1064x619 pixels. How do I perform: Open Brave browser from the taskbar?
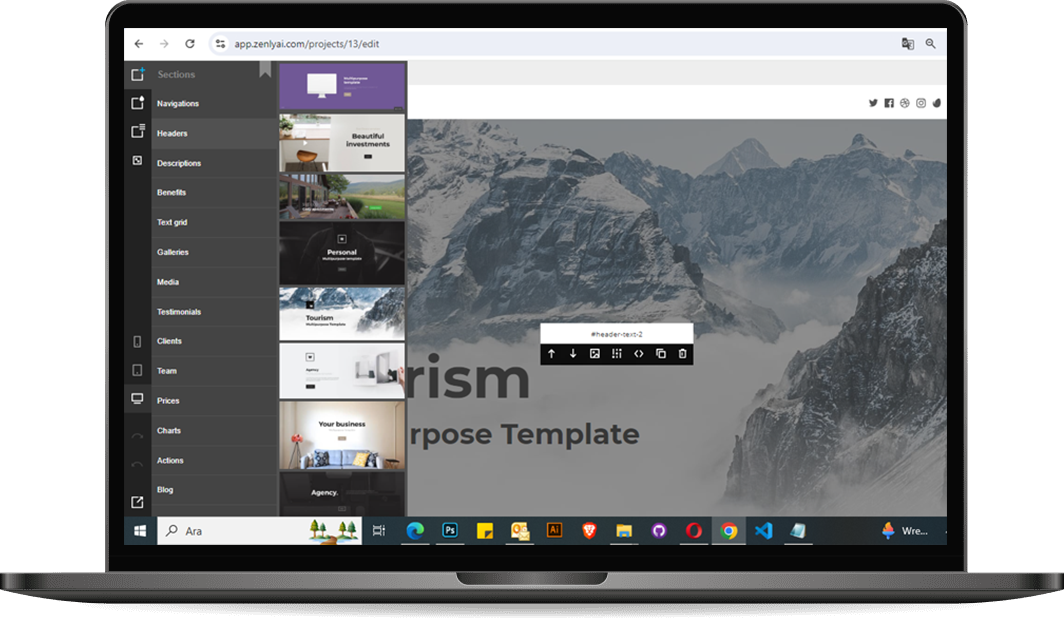(589, 531)
